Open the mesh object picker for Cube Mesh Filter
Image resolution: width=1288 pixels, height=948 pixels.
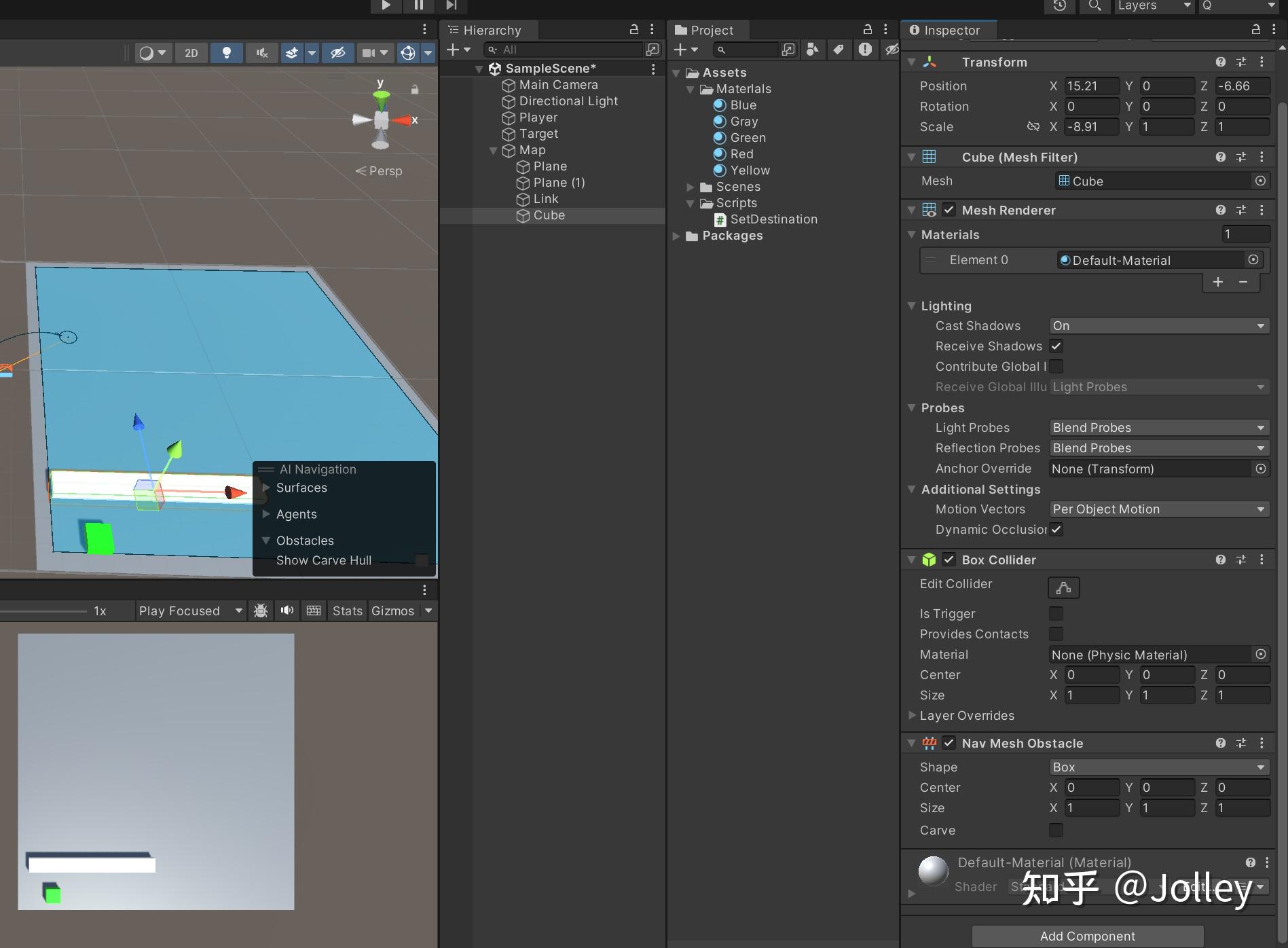[1260, 181]
